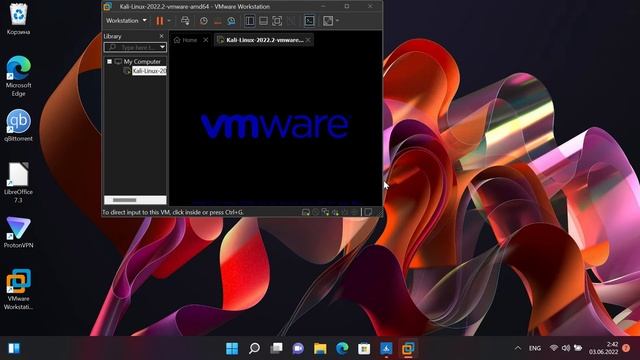The image size is (640, 360).
Task: Open the power options arrow beside Pause
Action: pos(169,21)
